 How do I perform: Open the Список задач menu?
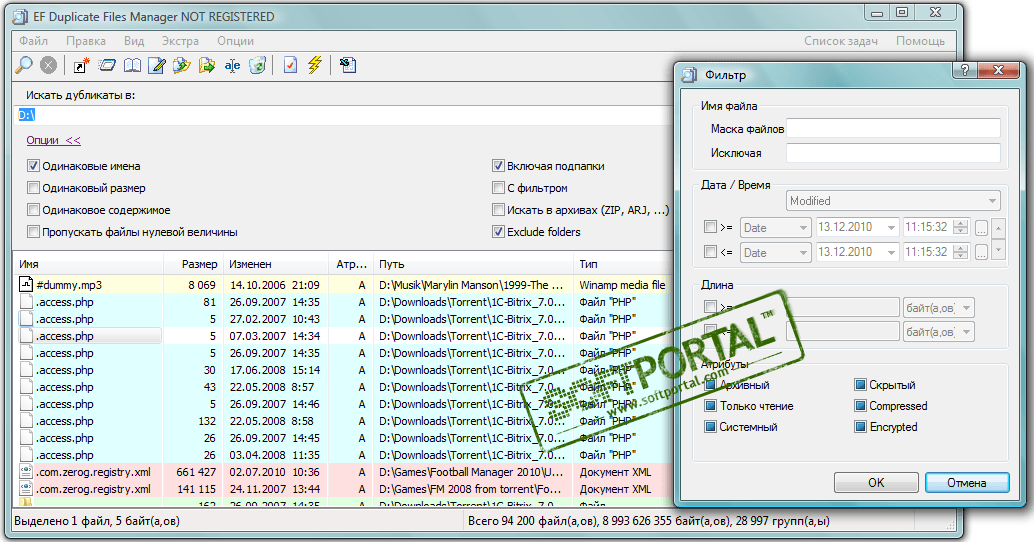coord(841,41)
